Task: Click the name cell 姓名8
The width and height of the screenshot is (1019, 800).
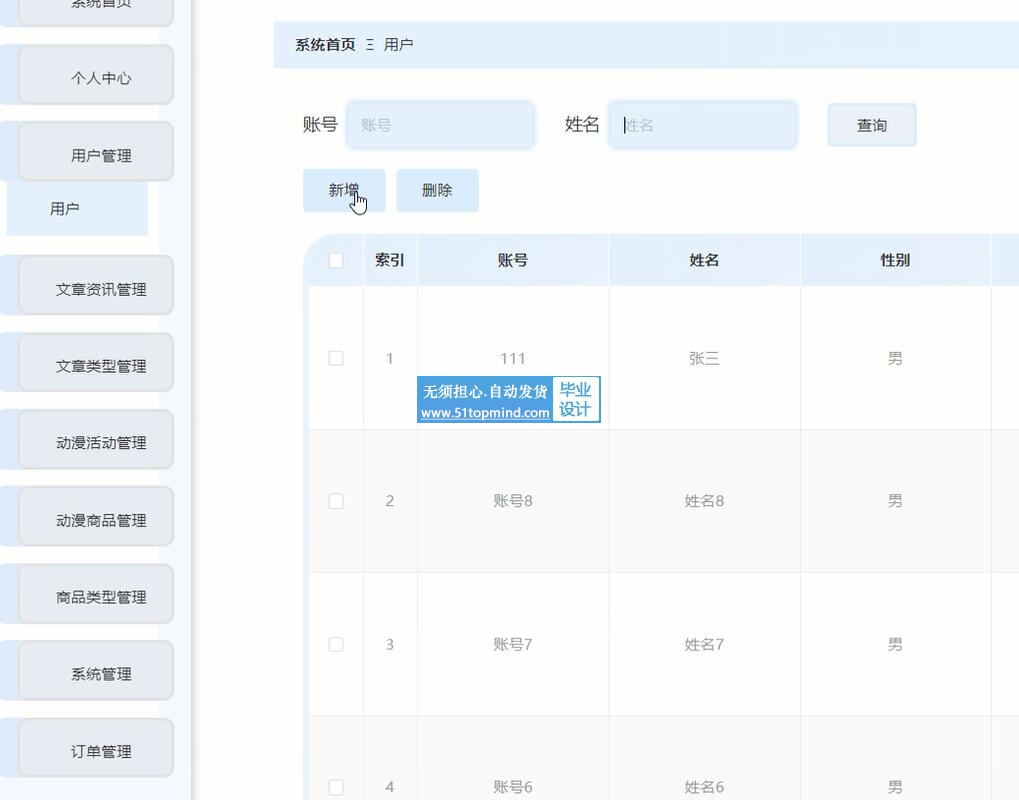Action: click(704, 501)
